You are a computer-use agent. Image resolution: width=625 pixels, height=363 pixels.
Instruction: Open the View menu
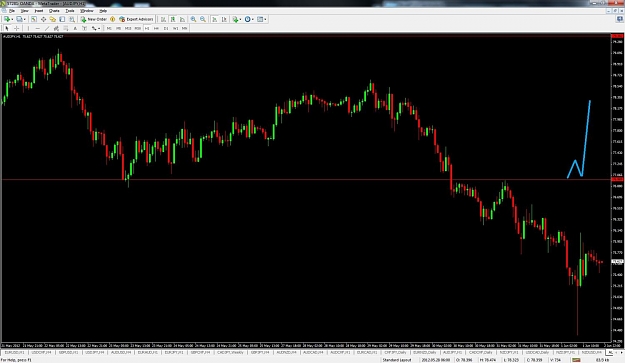tap(24, 11)
